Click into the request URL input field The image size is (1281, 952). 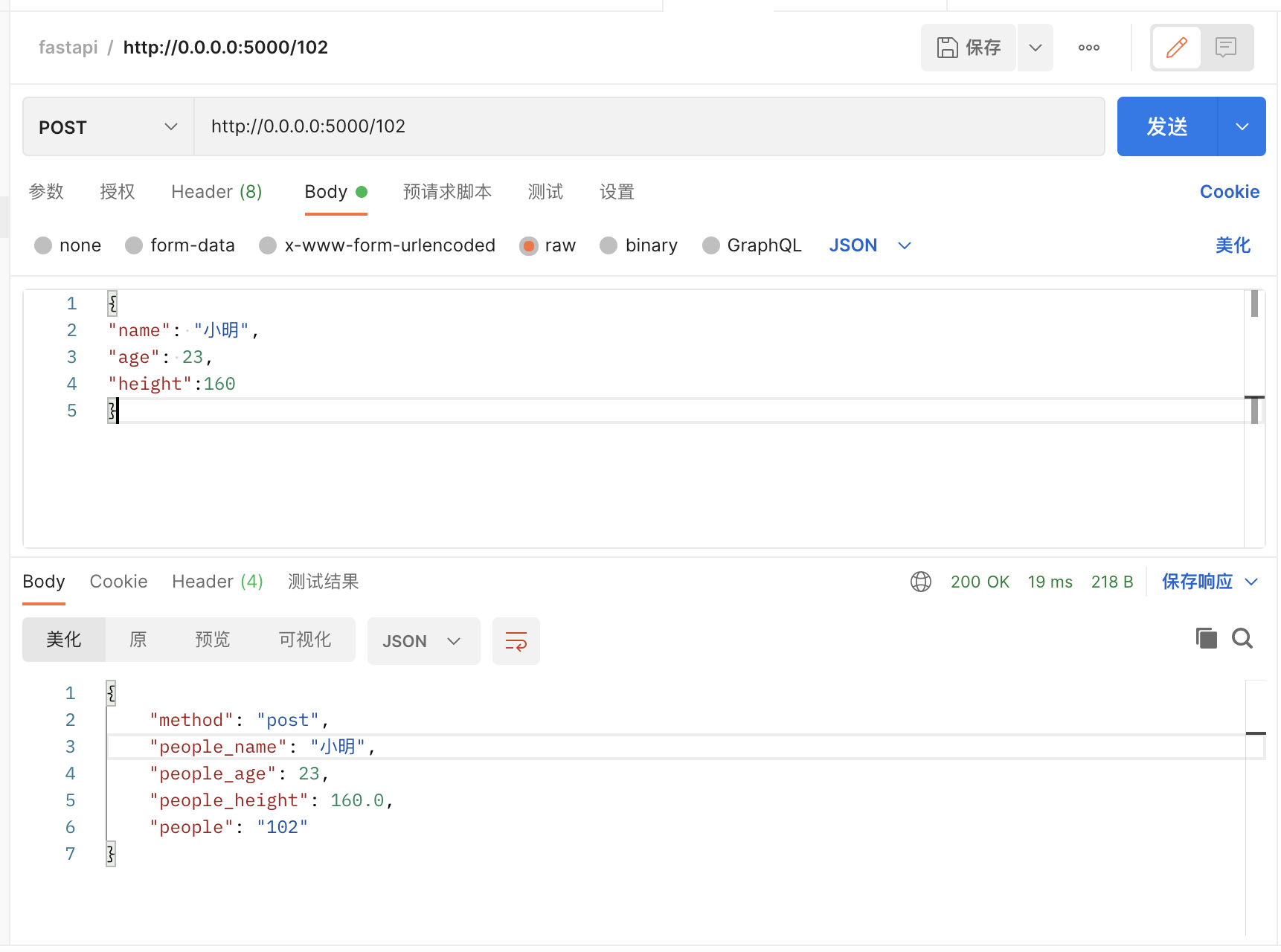pyautogui.click(x=647, y=126)
